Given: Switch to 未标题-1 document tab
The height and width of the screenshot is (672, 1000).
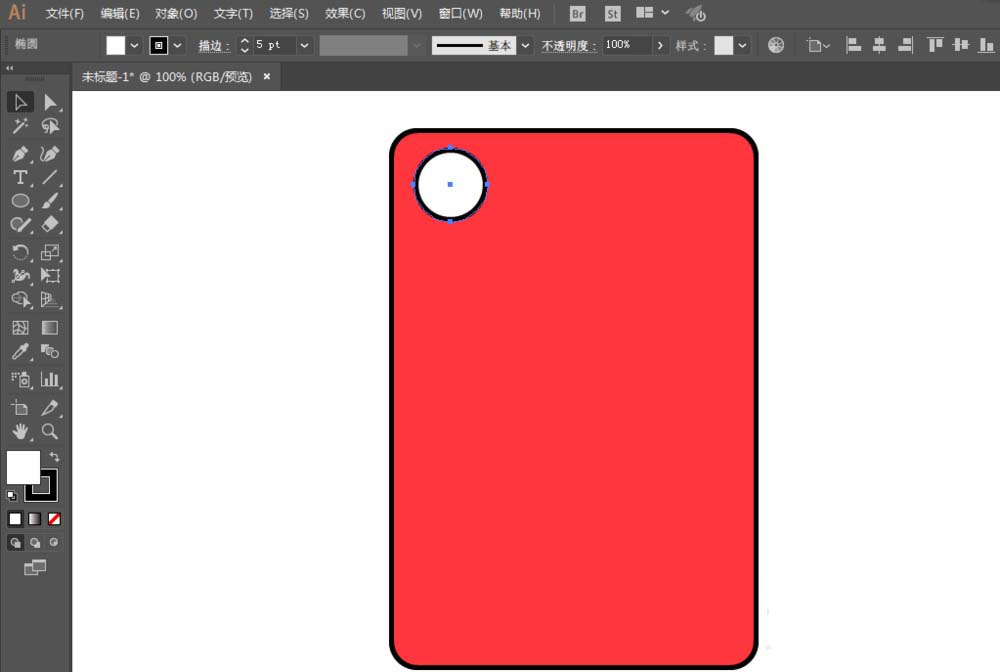Looking at the screenshot, I should [x=166, y=77].
